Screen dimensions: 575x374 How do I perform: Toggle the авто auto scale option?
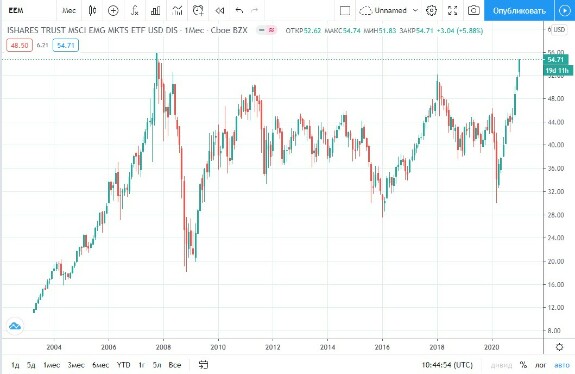562,365
